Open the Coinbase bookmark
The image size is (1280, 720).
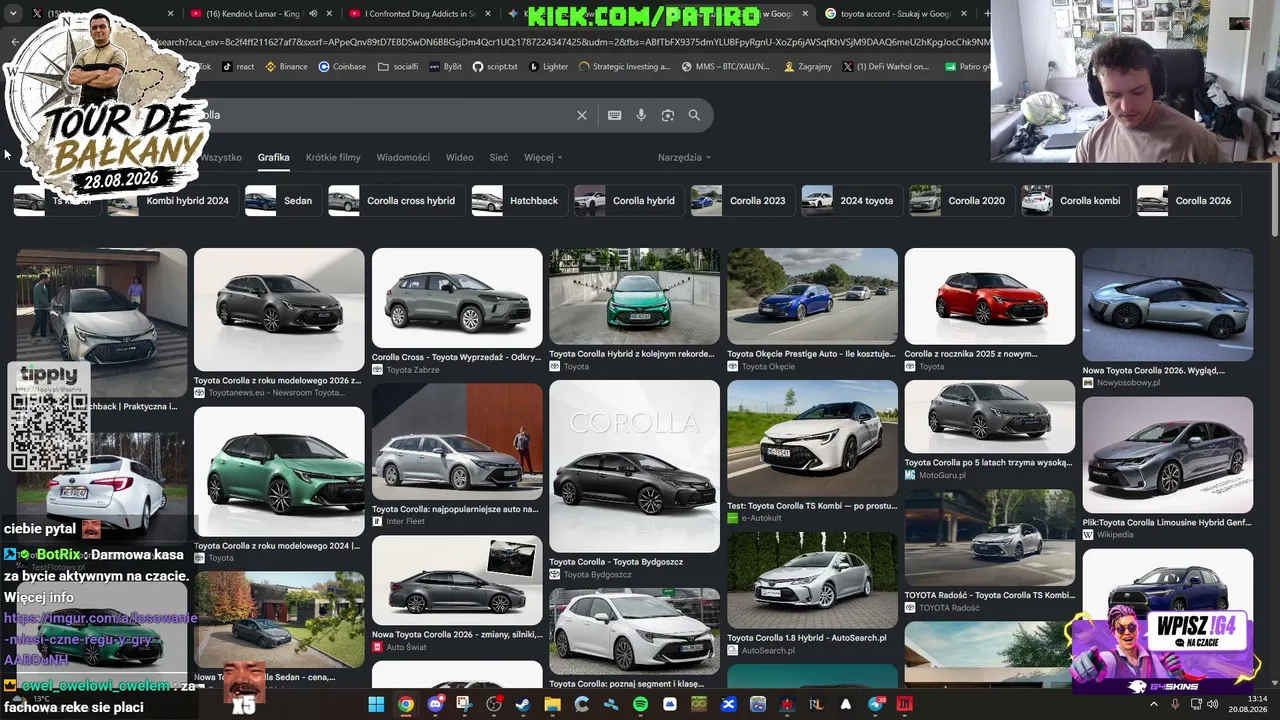click(342, 67)
